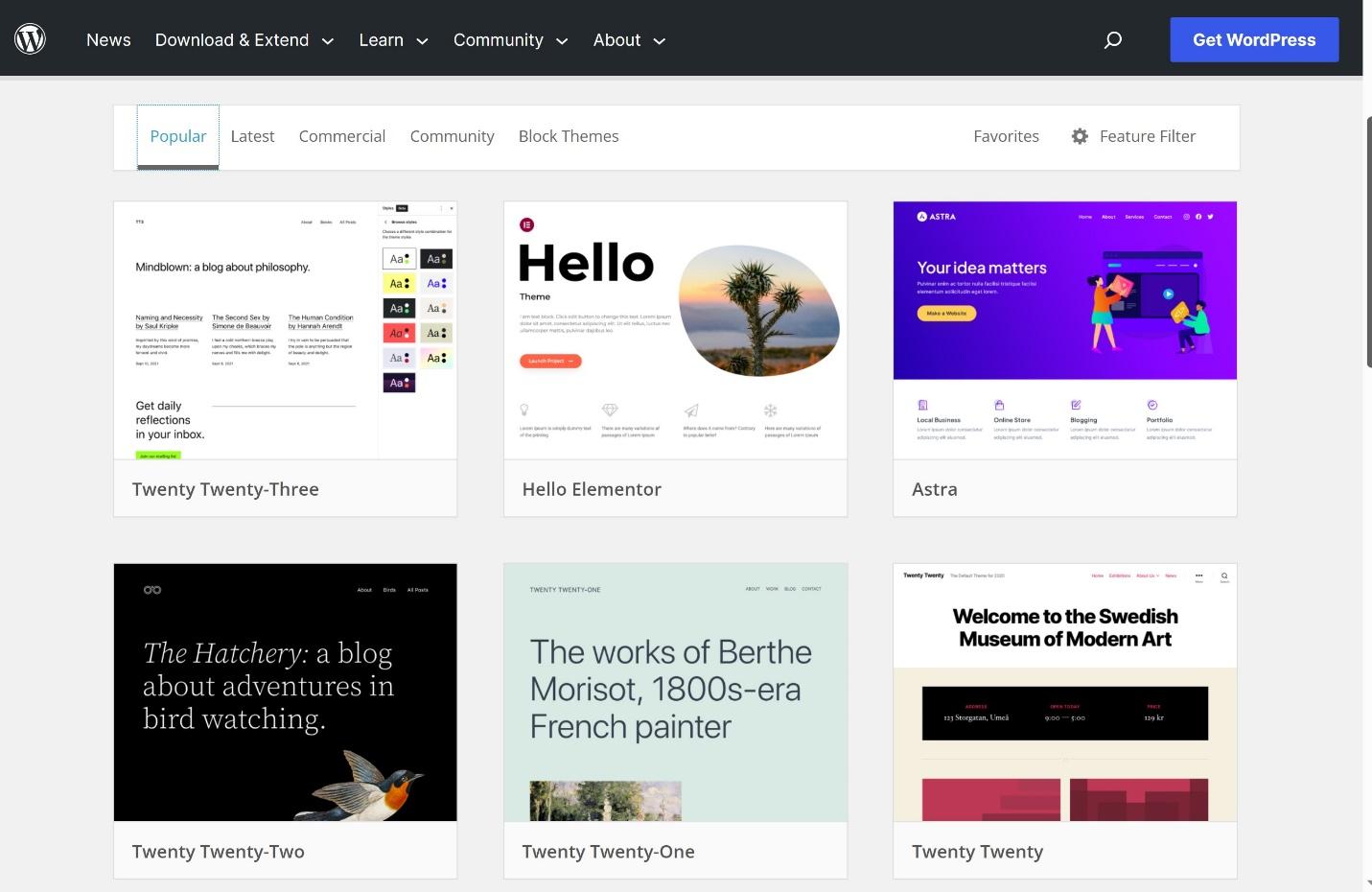
Task: Expand the About menu chevron
Action: [659, 41]
